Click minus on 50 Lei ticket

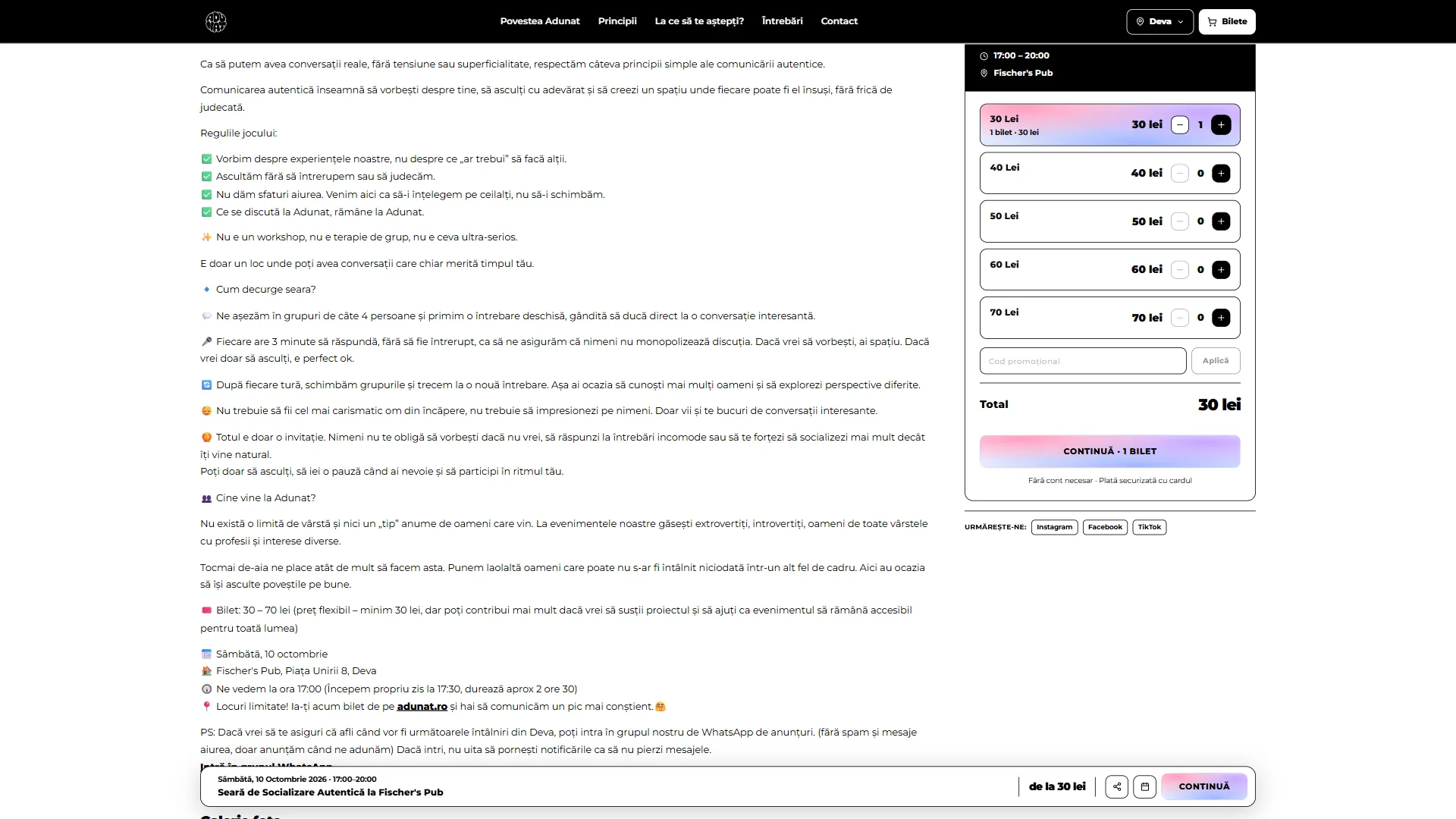1180,221
